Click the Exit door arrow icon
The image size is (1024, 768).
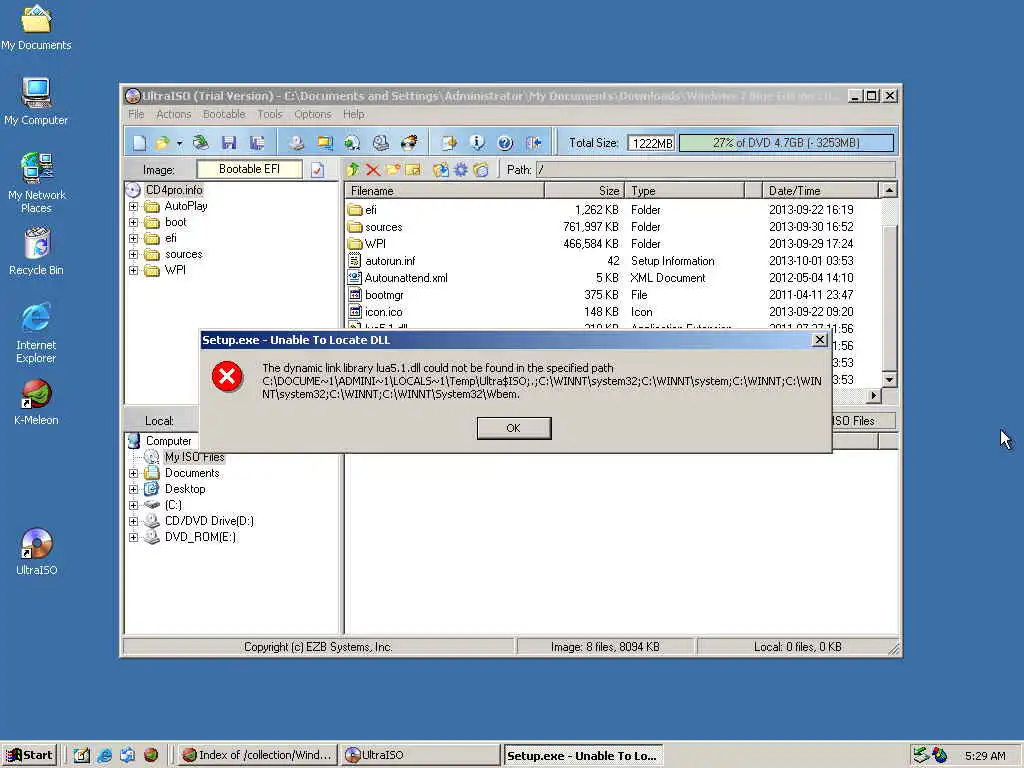click(x=534, y=142)
